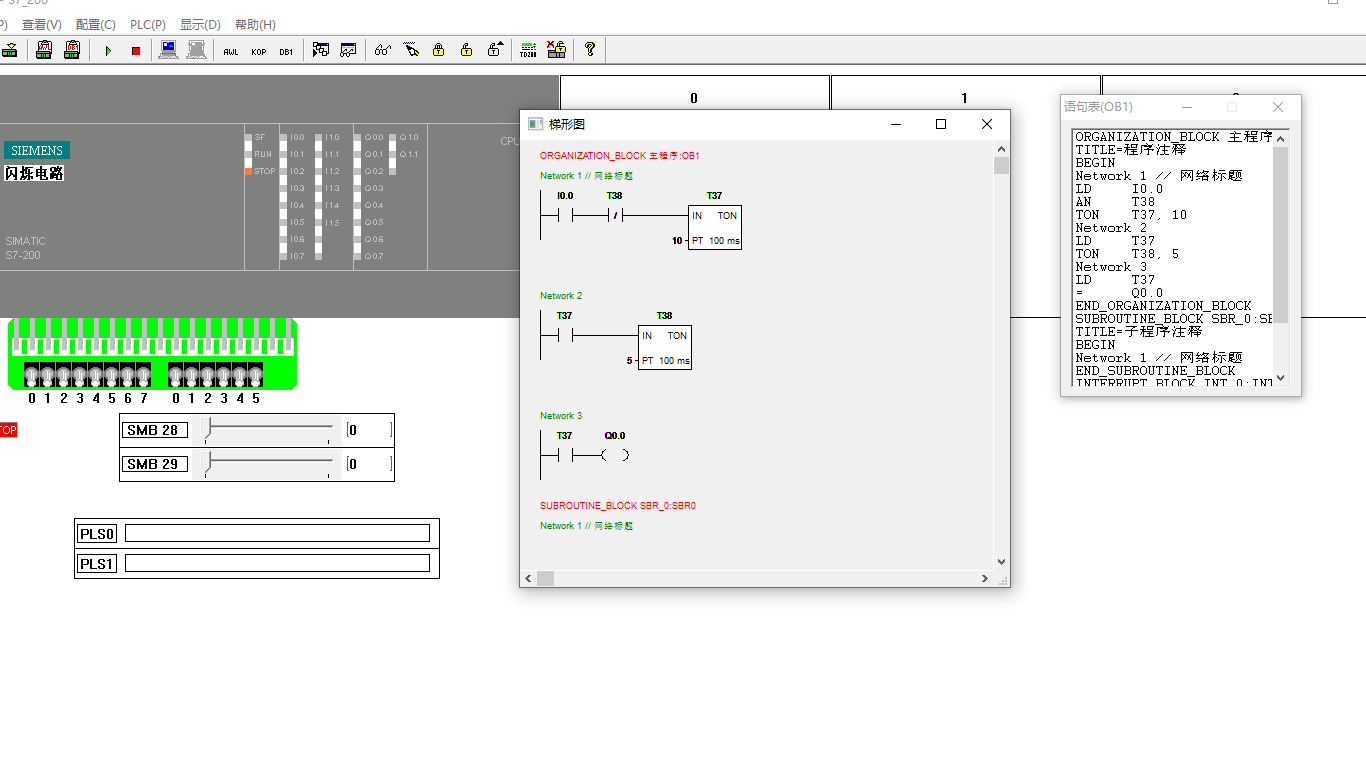Screen dimensions: 1366x771
Task: Click the DB1 data block toolbar icon
Action: [286, 51]
